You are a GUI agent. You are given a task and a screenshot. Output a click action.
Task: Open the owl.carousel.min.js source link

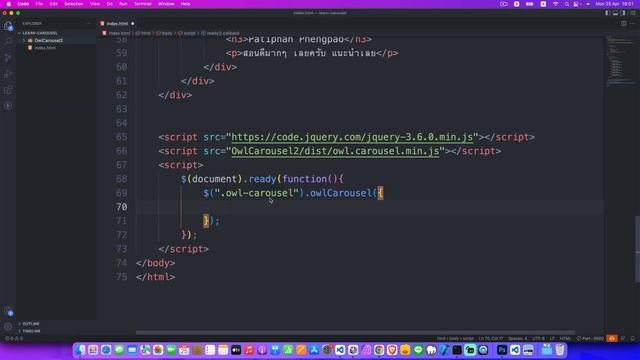tap(335, 151)
